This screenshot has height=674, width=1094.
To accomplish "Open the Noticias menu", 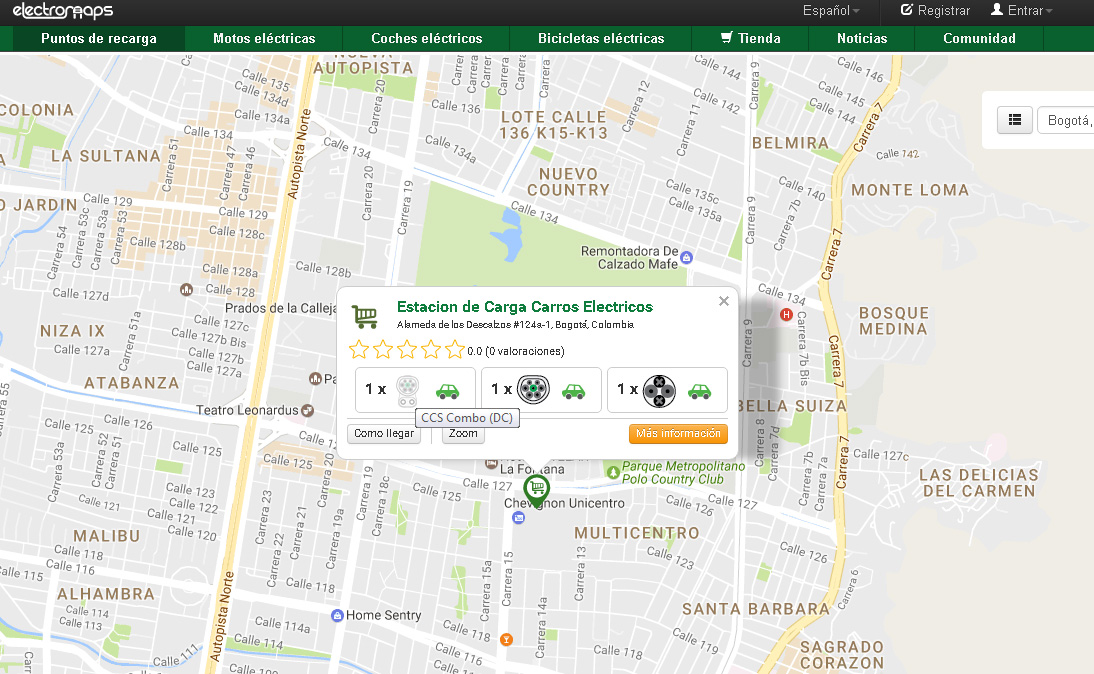I will pos(862,38).
